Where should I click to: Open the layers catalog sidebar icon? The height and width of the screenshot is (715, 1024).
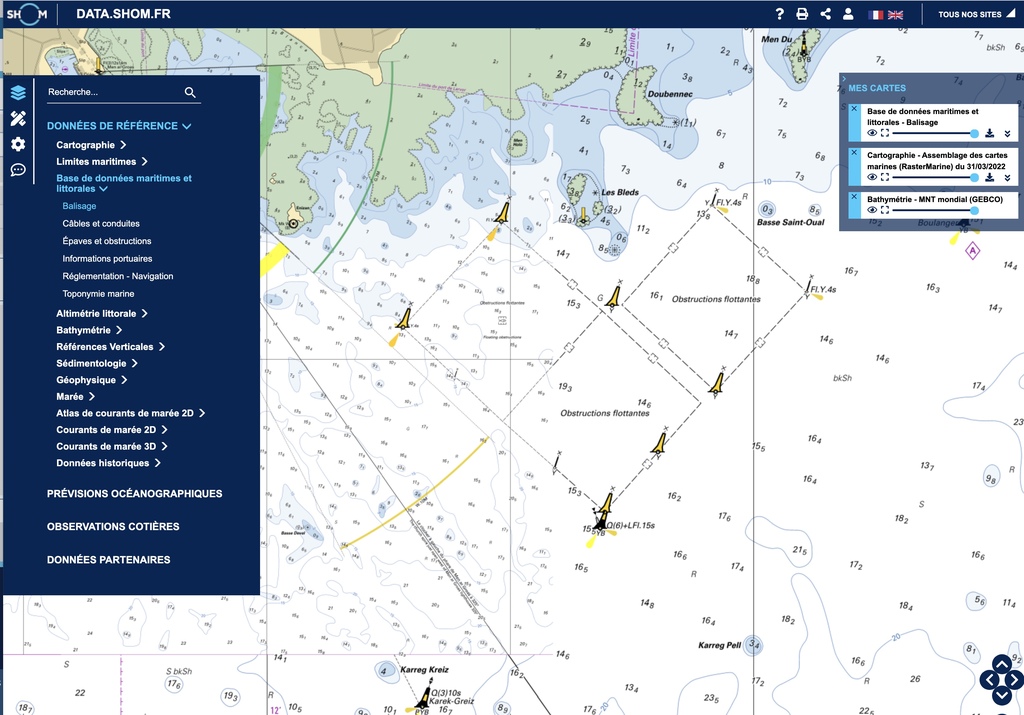click(x=18, y=93)
